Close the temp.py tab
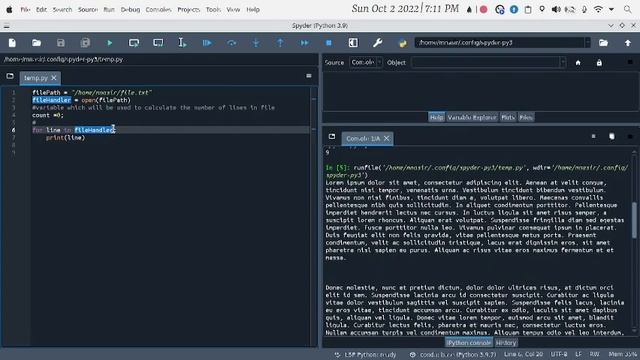640x360 pixels. click(x=54, y=78)
